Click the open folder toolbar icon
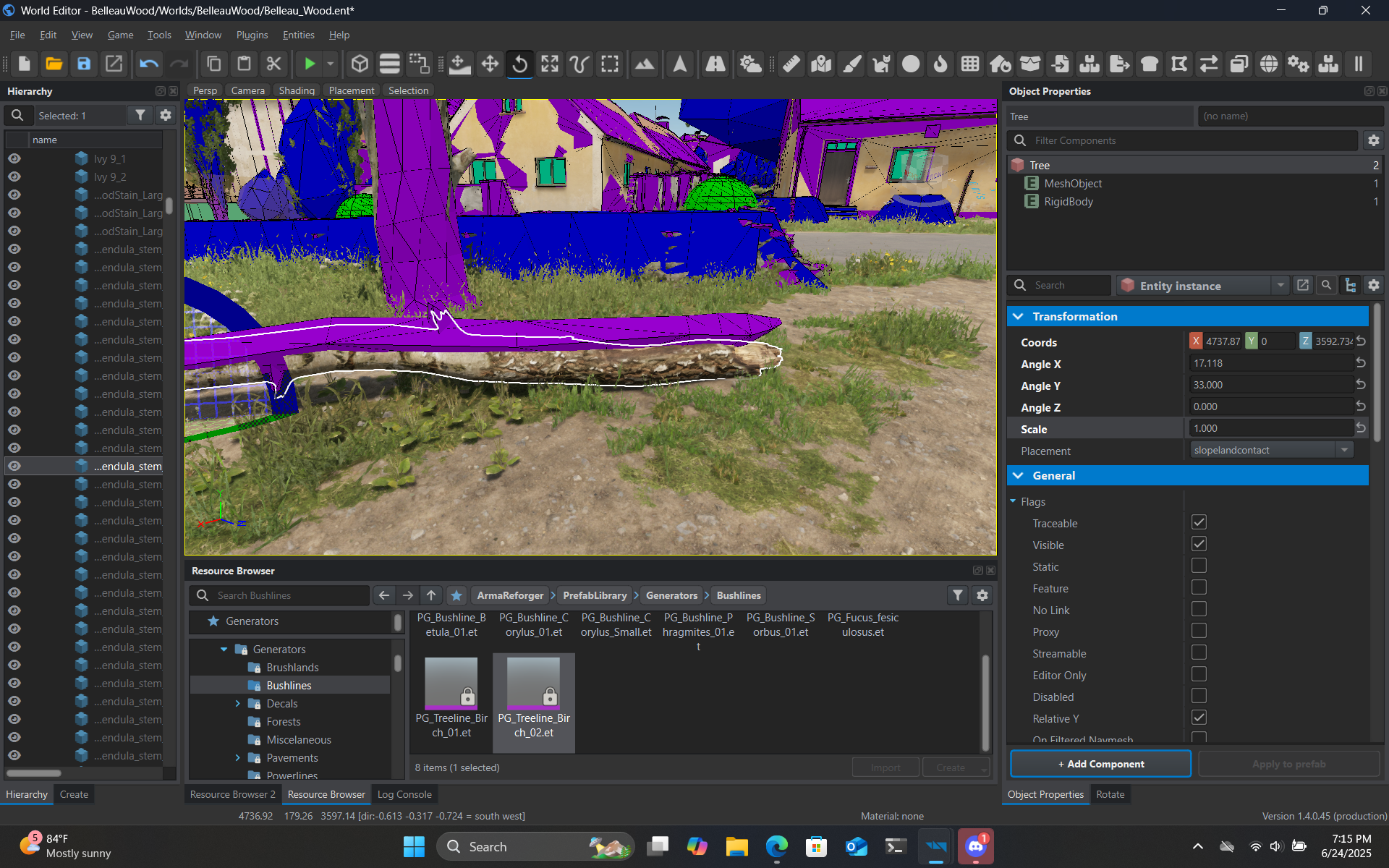Viewport: 1389px width, 868px height. point(54,64)
